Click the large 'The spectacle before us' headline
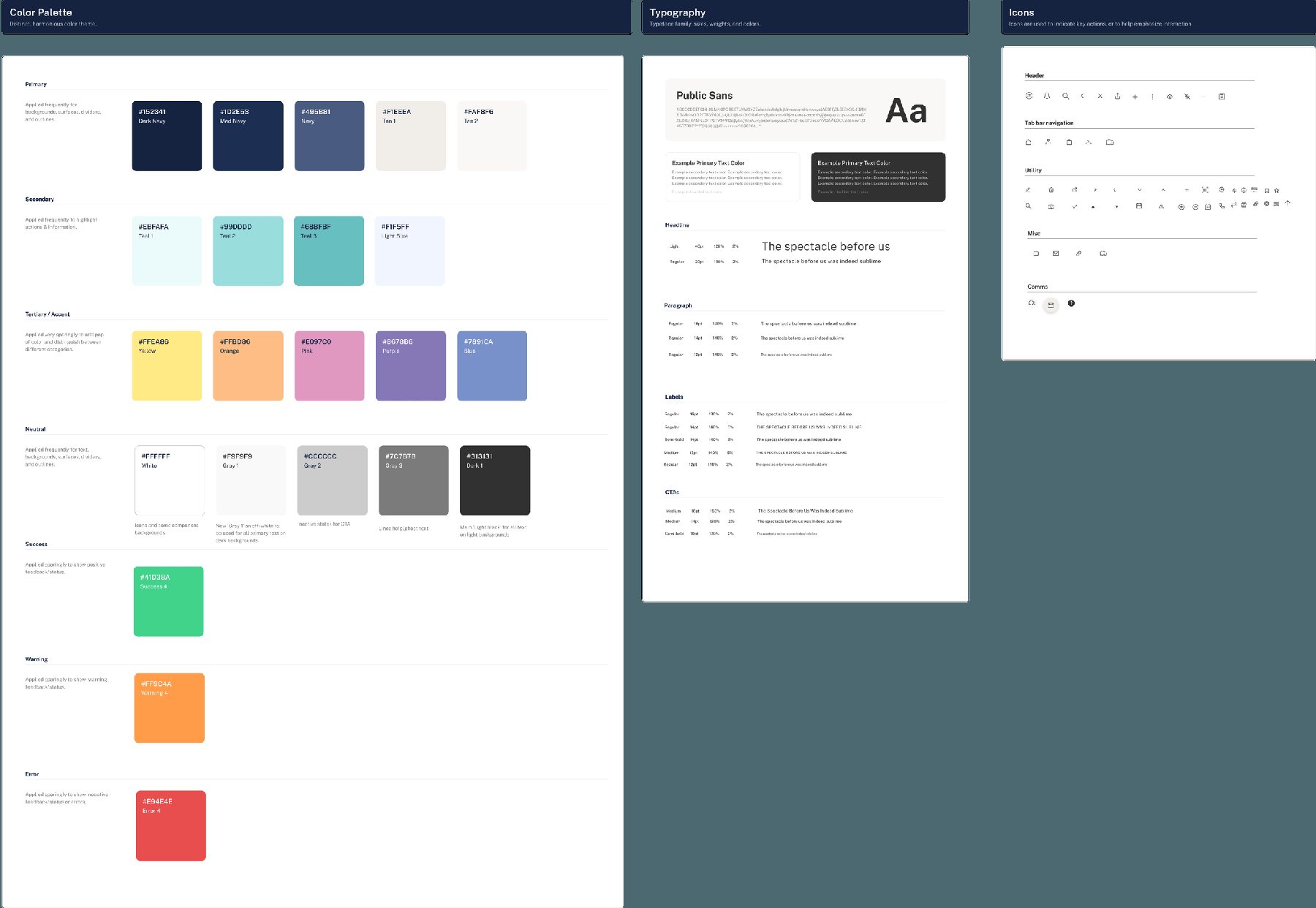Screen dimensions: 1316x908 tap(825, 246)
